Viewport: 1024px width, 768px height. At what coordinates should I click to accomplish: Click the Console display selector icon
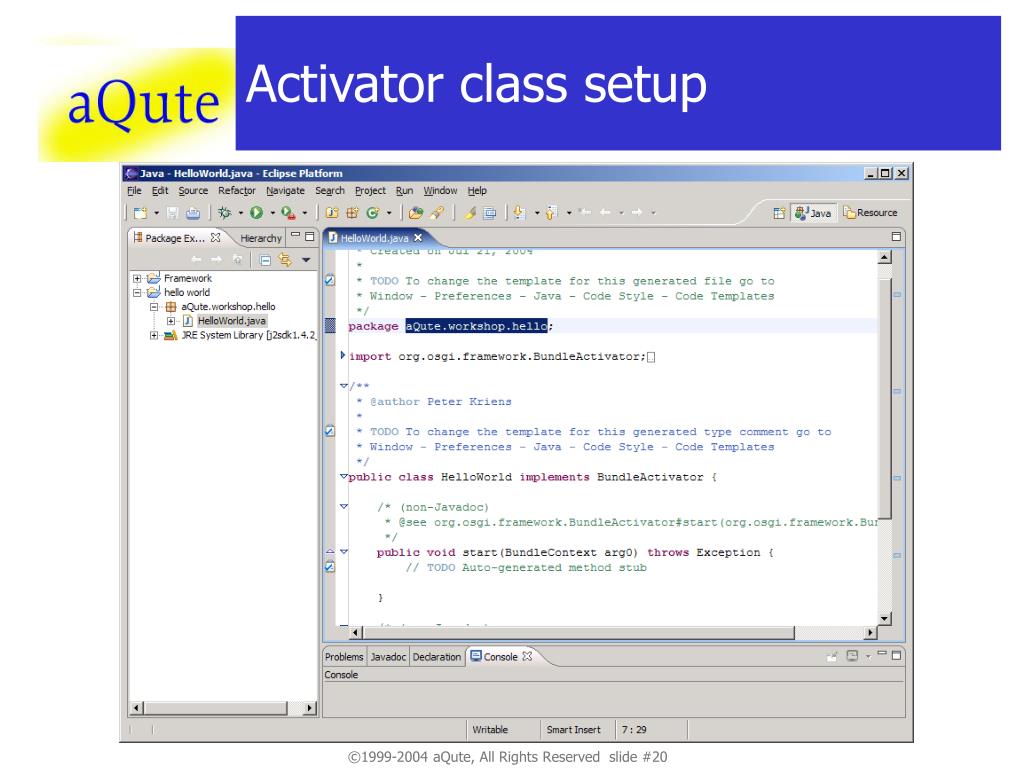click(852, 656)
